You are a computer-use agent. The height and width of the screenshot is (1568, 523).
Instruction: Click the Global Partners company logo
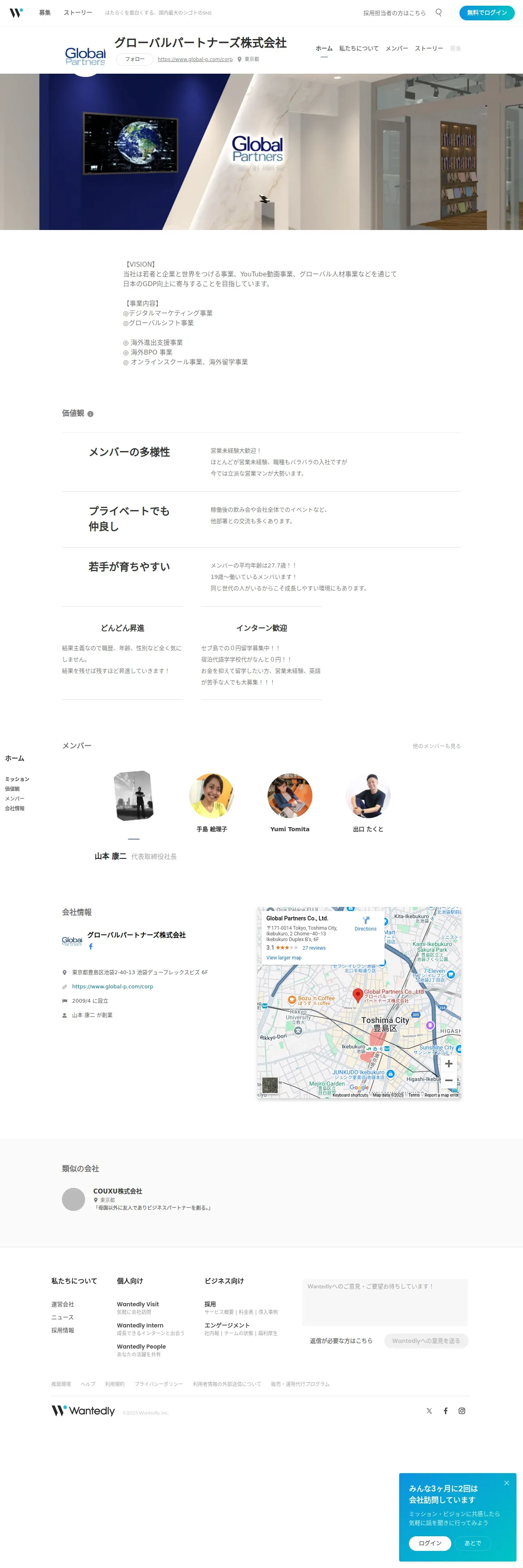(85, 56)
